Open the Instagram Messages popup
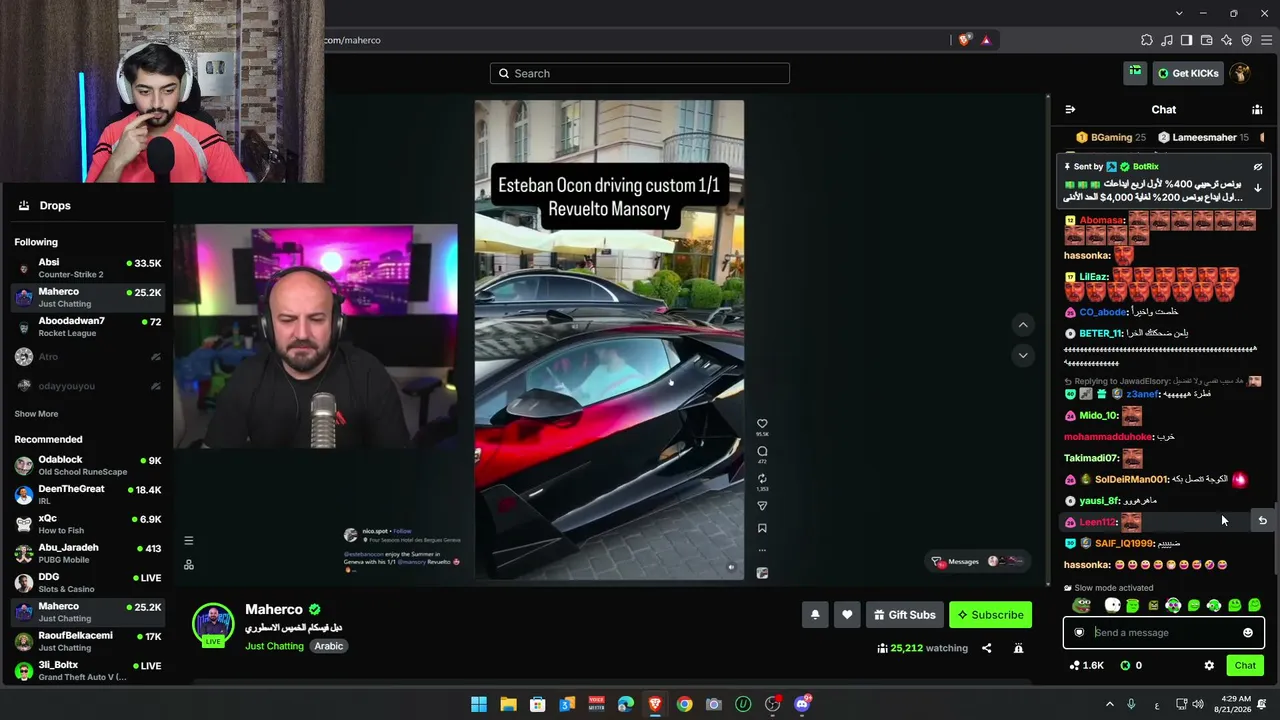The image size is (1280, 720). 977,562
